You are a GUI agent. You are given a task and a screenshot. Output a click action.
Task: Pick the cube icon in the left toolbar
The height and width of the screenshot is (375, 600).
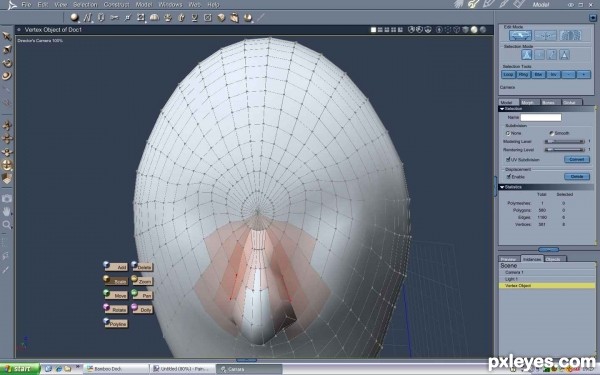click(x=7, y=178)
